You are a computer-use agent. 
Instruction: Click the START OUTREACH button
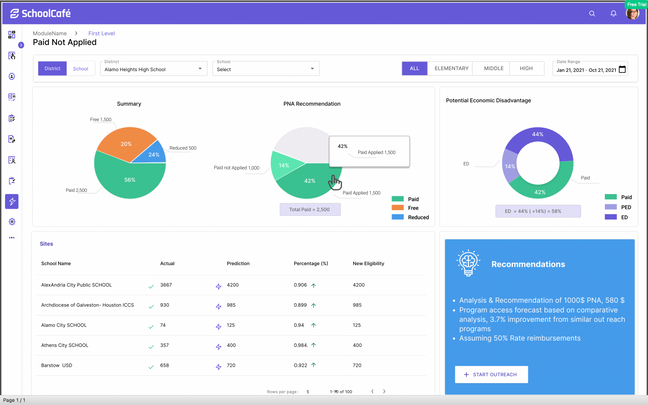[x=491, y=374]
